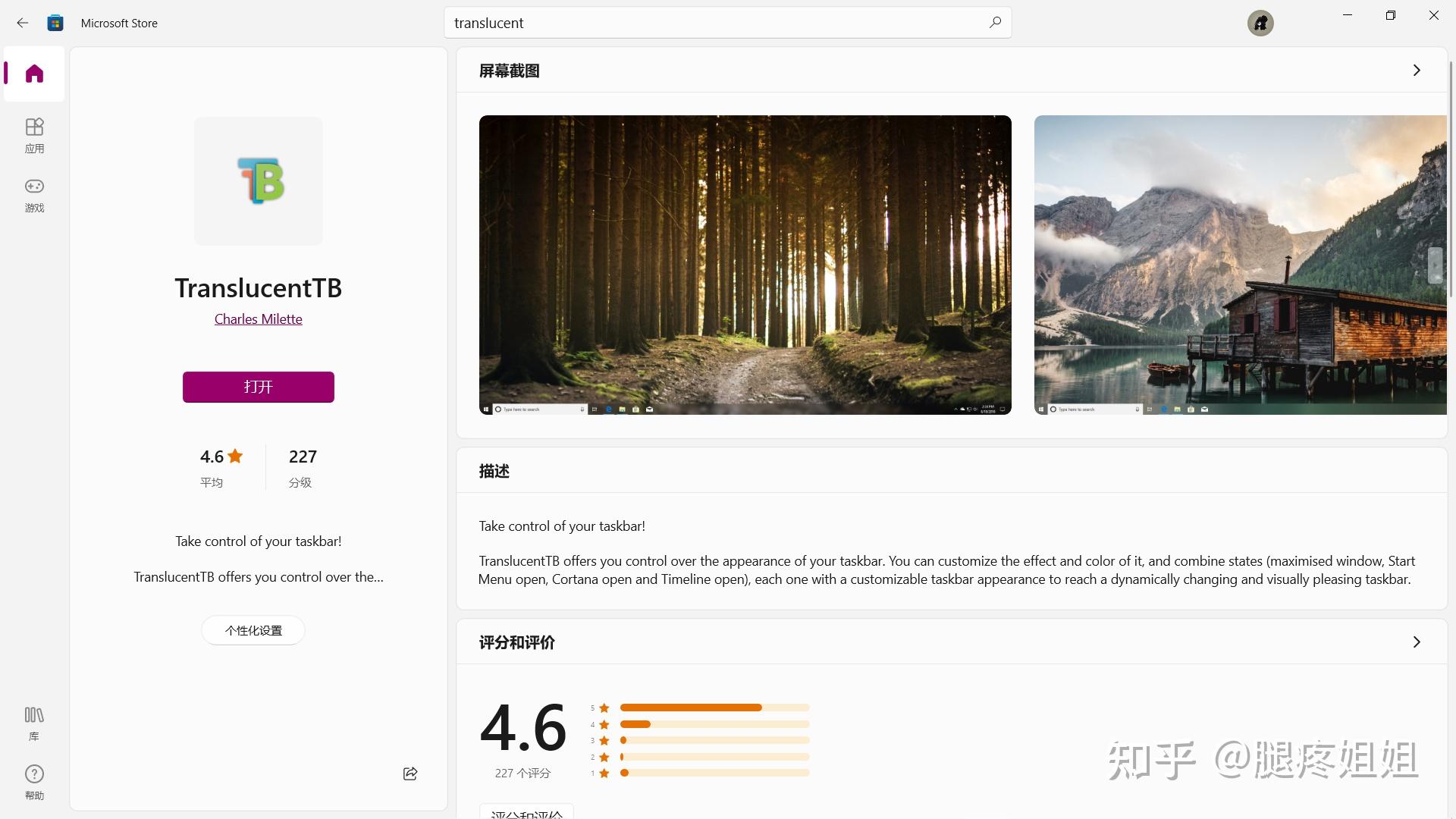Select the Home icon in the sidebar

click(x=33, y=73)
